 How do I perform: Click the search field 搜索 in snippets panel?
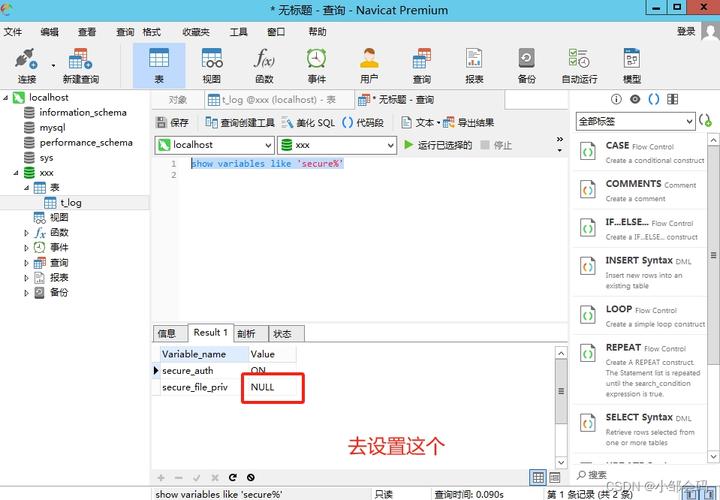[x=640, y=475]
